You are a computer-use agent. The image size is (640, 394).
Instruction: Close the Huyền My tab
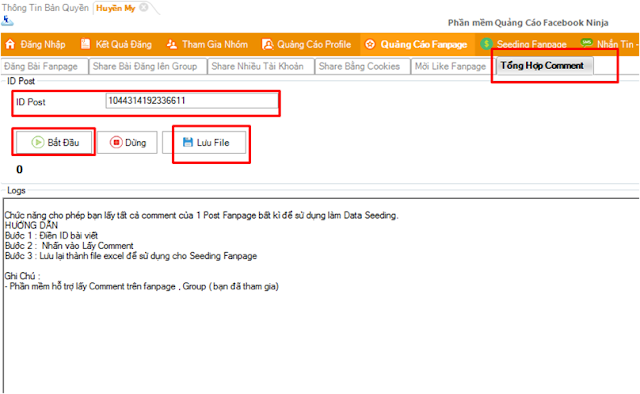144,7
